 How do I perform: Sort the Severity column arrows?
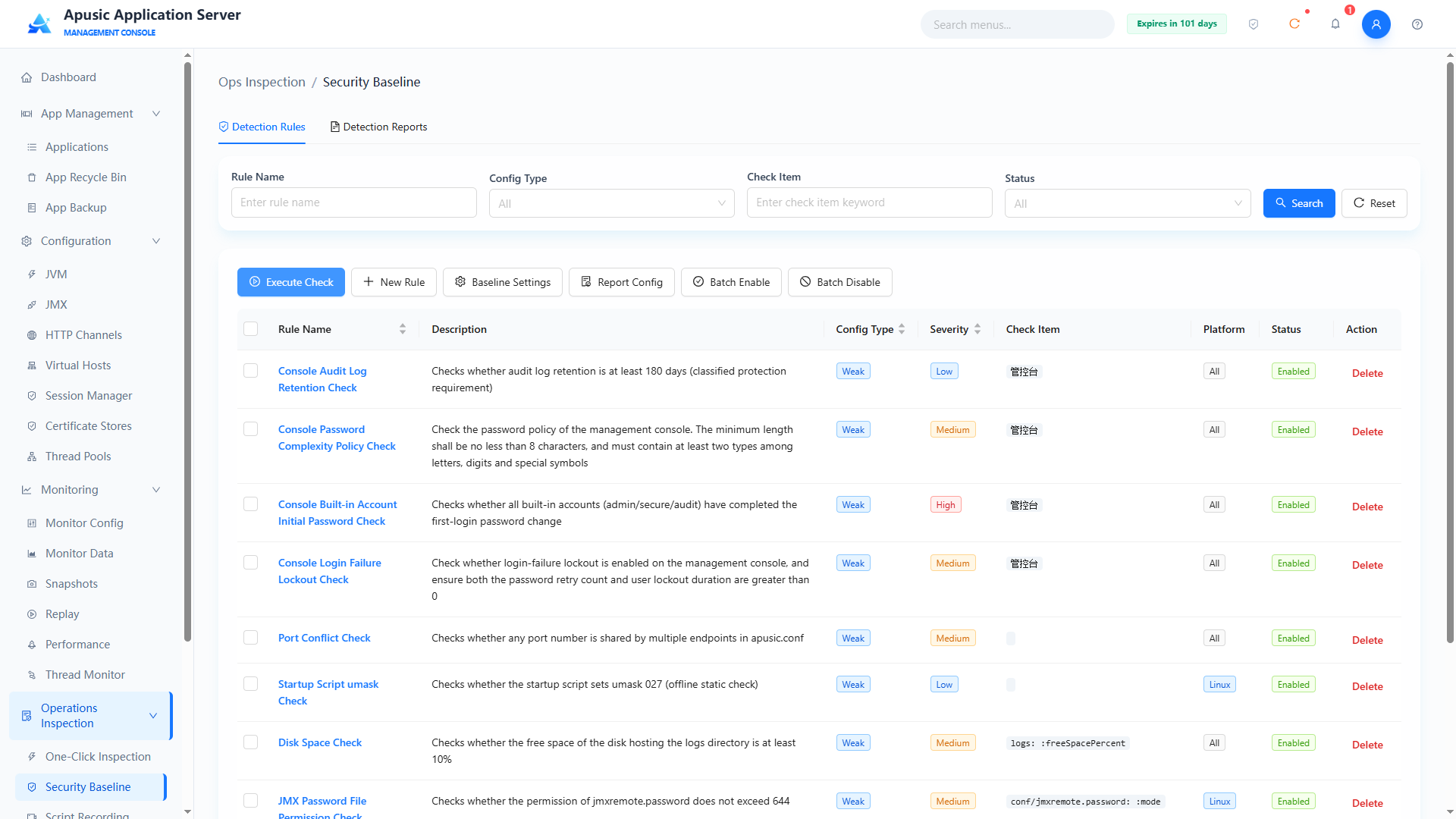pyautogui.click(x=977, y=329)
